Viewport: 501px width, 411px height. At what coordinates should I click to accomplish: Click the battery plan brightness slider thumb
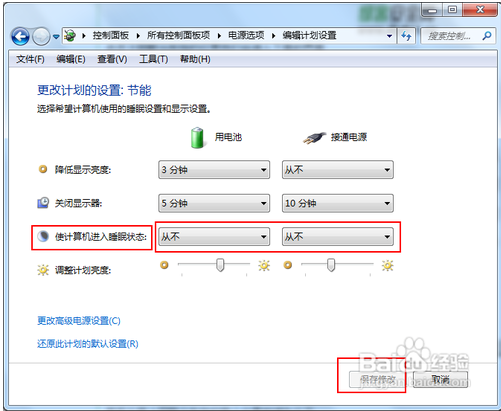coord(220,265)
